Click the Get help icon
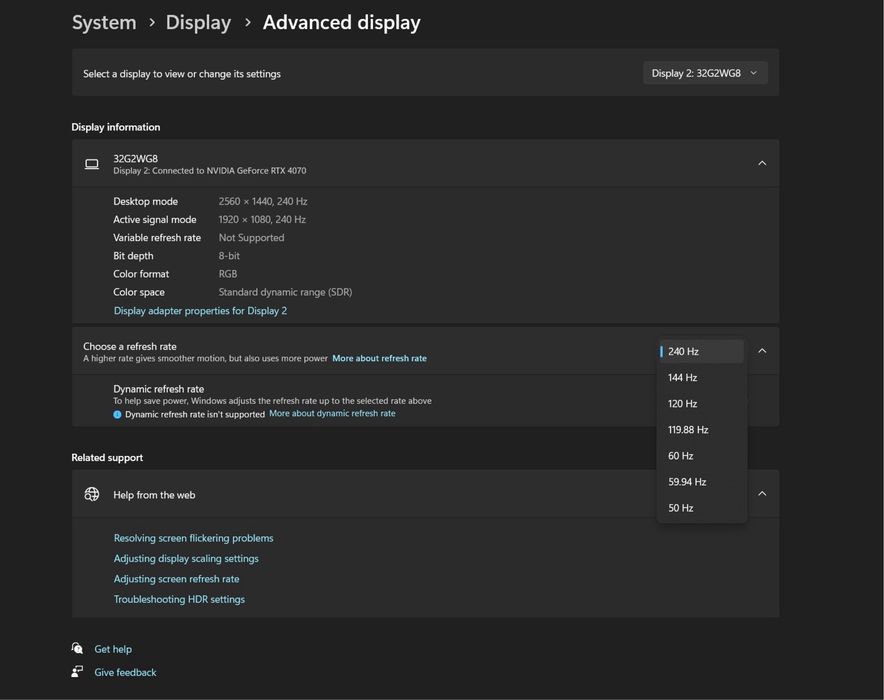 (78, 649)
